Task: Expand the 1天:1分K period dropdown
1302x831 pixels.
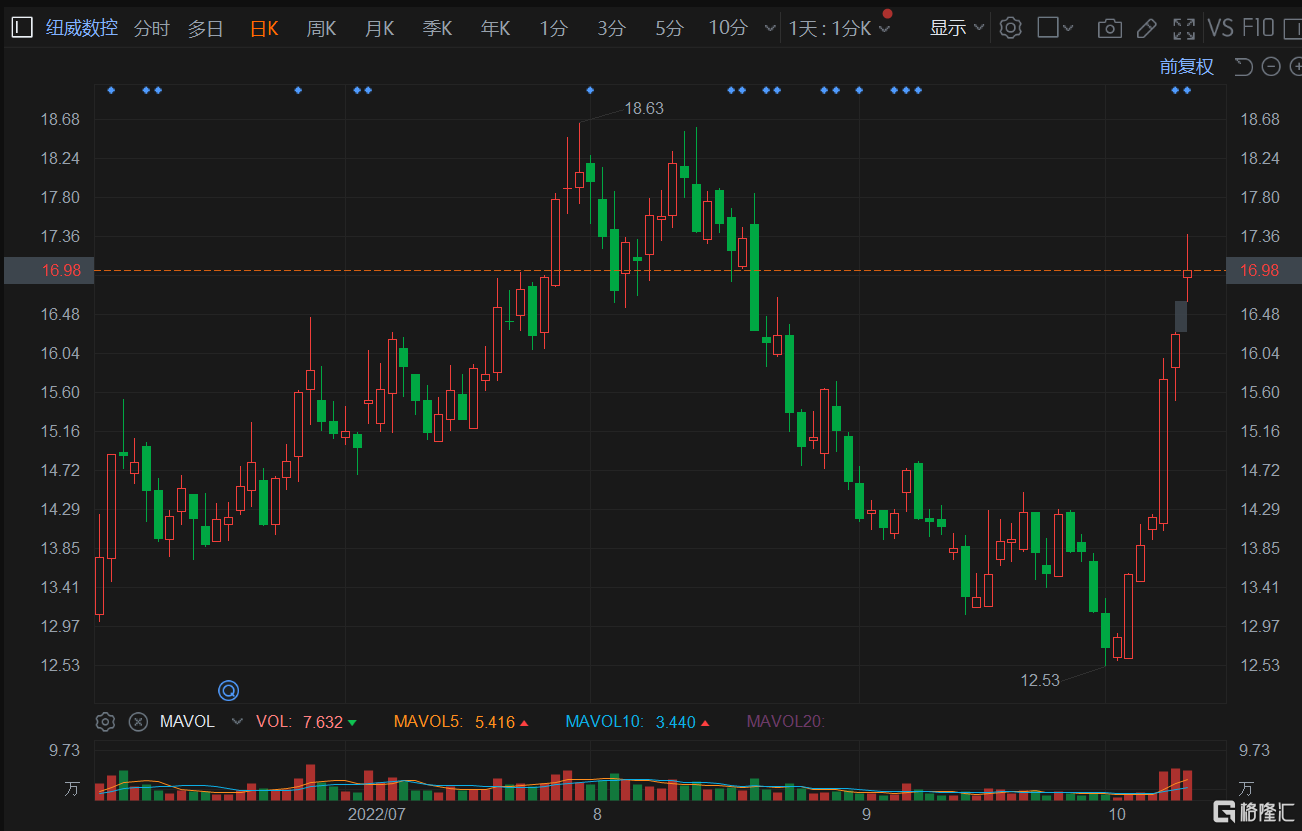Action: (840, 28)
